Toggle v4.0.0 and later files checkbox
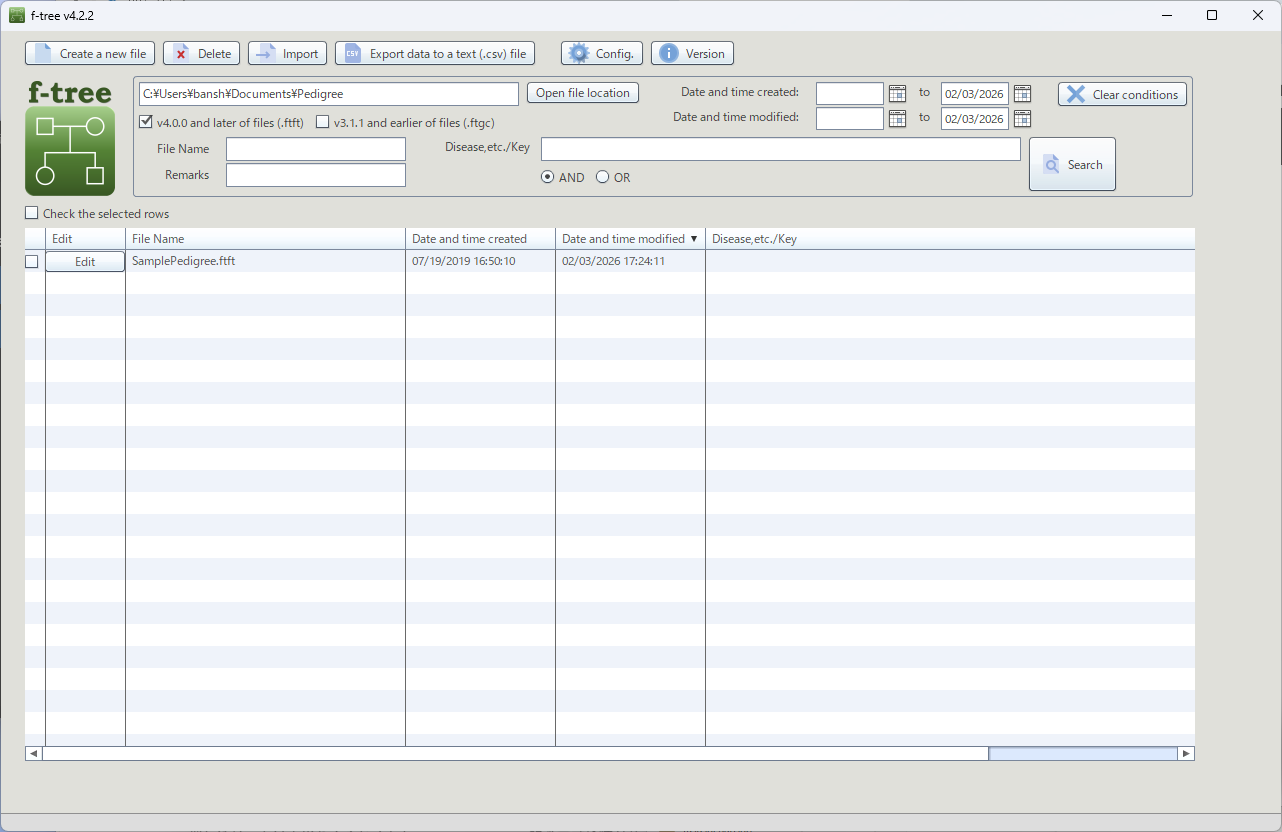1282x832 pixels. click(x=146, y=122)
